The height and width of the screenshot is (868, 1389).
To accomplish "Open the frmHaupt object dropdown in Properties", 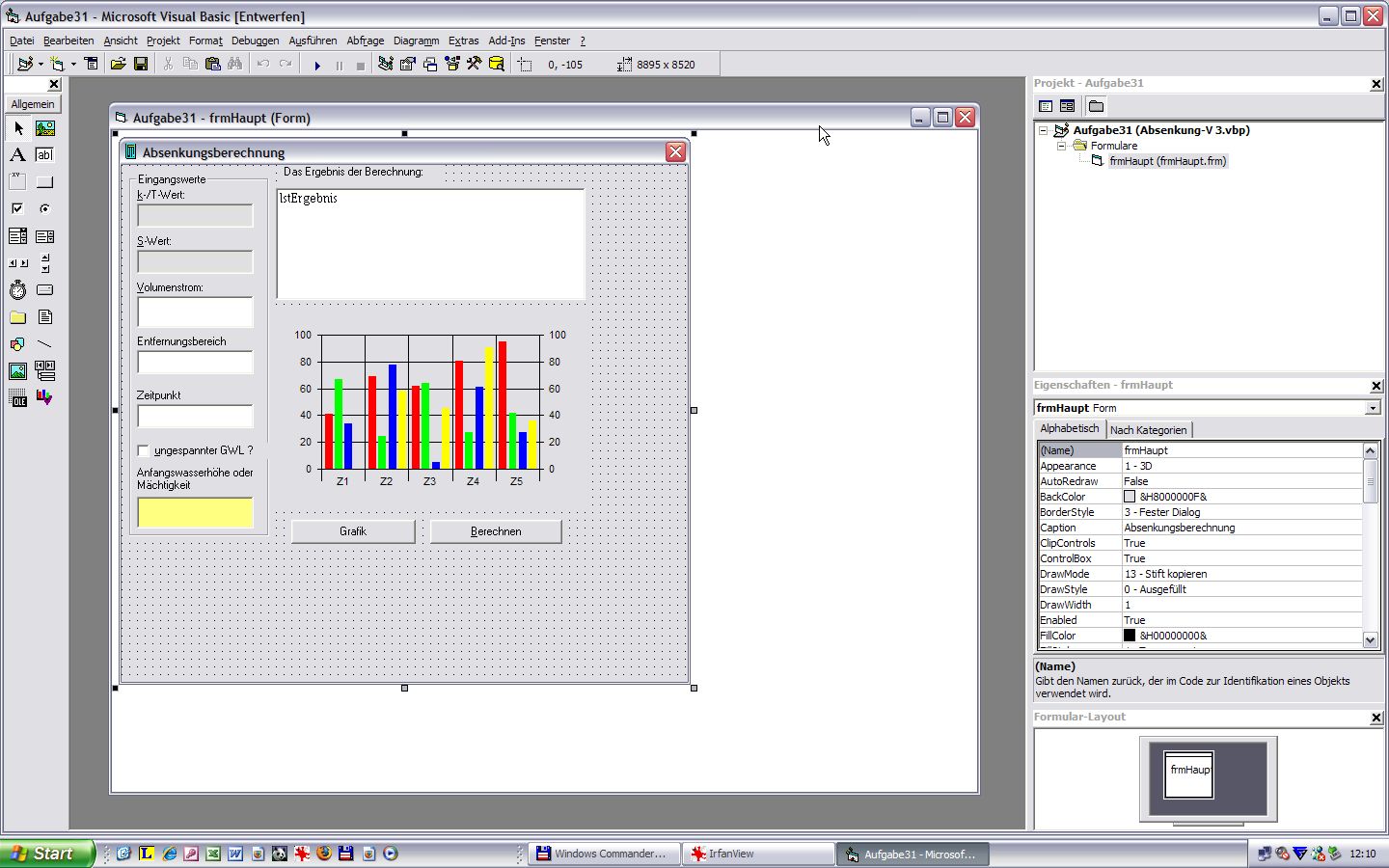I will [x=1373, y=408].
